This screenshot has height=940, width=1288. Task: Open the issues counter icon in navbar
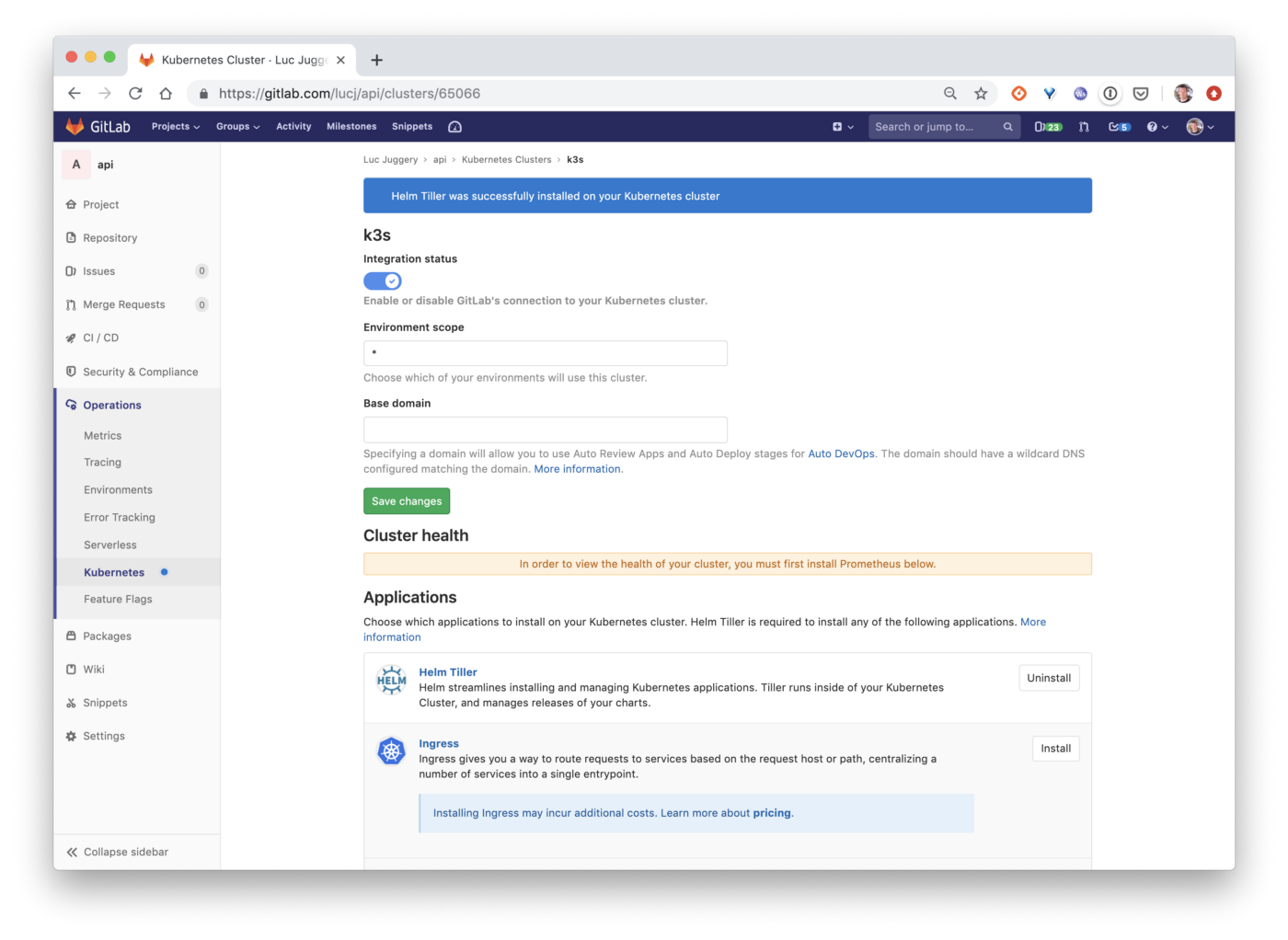(x=1048, y=127)
